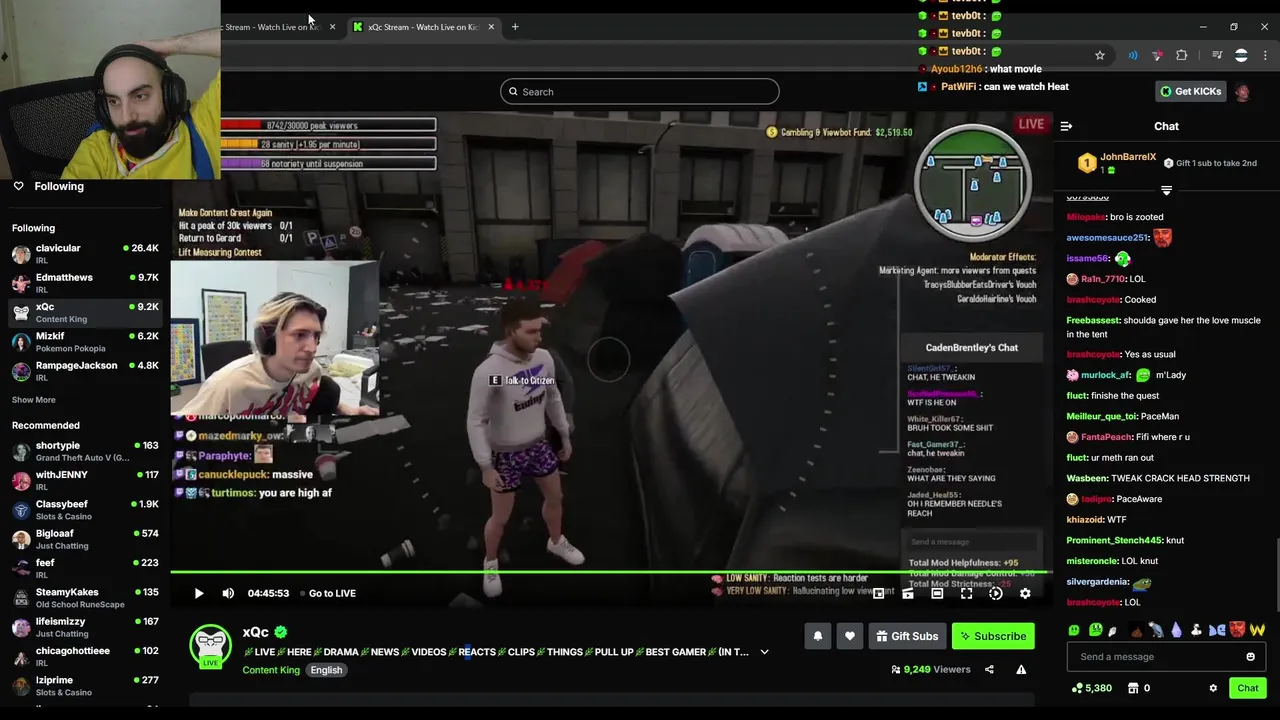1280x720 pixels.
Task: Open Iziprime Slots & Casino channel
Action: 85,686
